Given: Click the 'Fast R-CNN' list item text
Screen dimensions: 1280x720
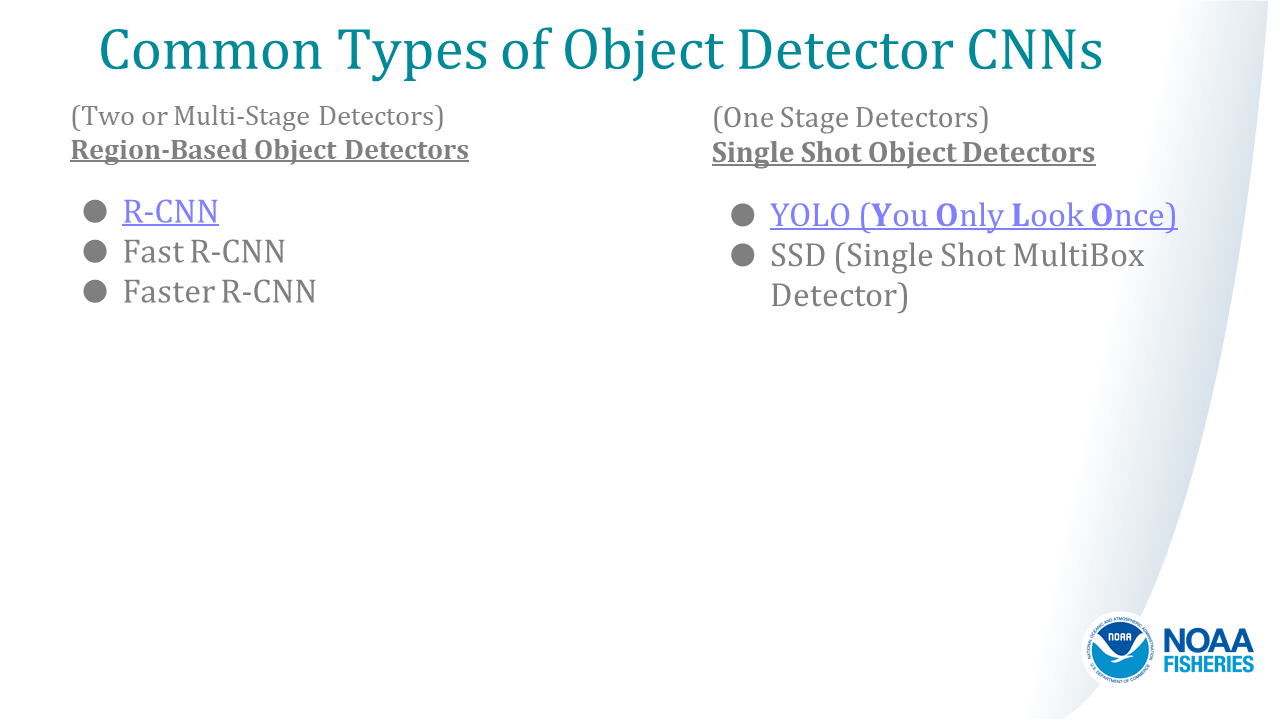Looking at the screenshot, I should [x=204, y=251].
